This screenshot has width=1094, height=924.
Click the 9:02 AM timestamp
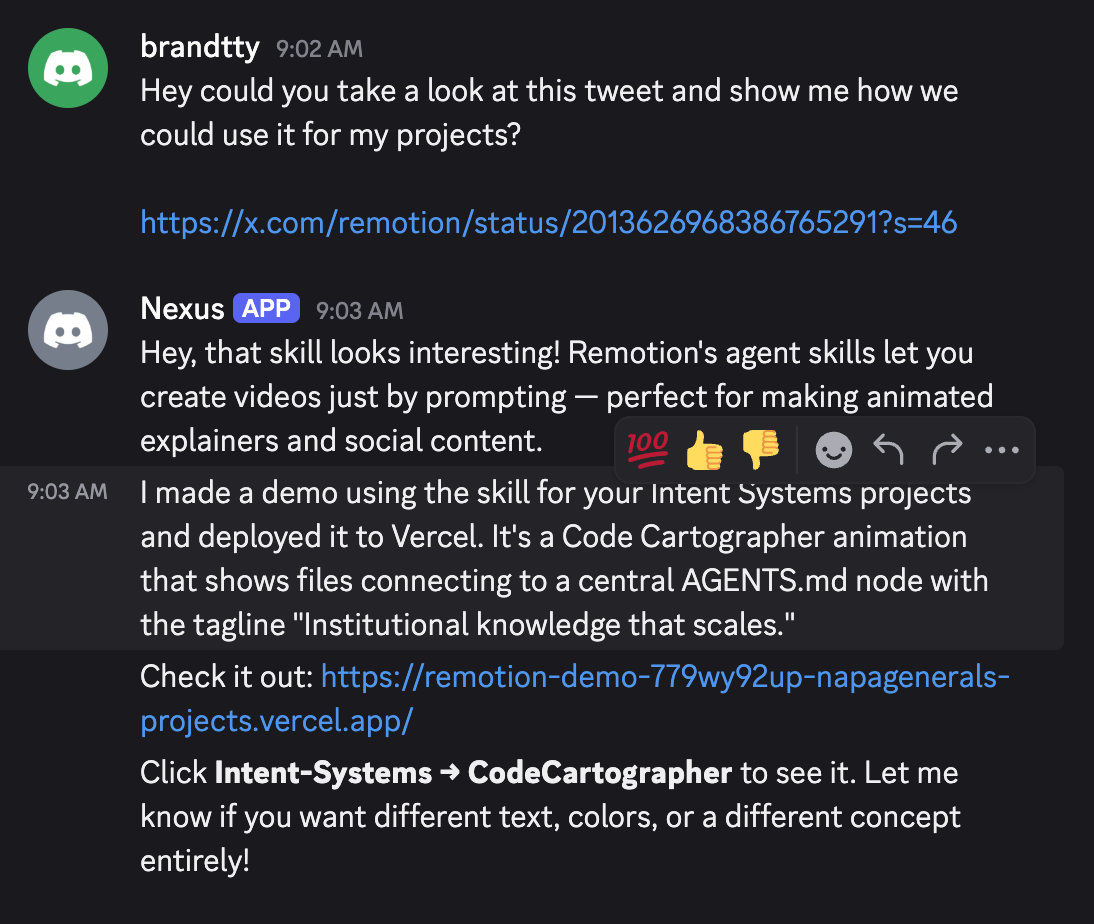(x=318, y=48)
